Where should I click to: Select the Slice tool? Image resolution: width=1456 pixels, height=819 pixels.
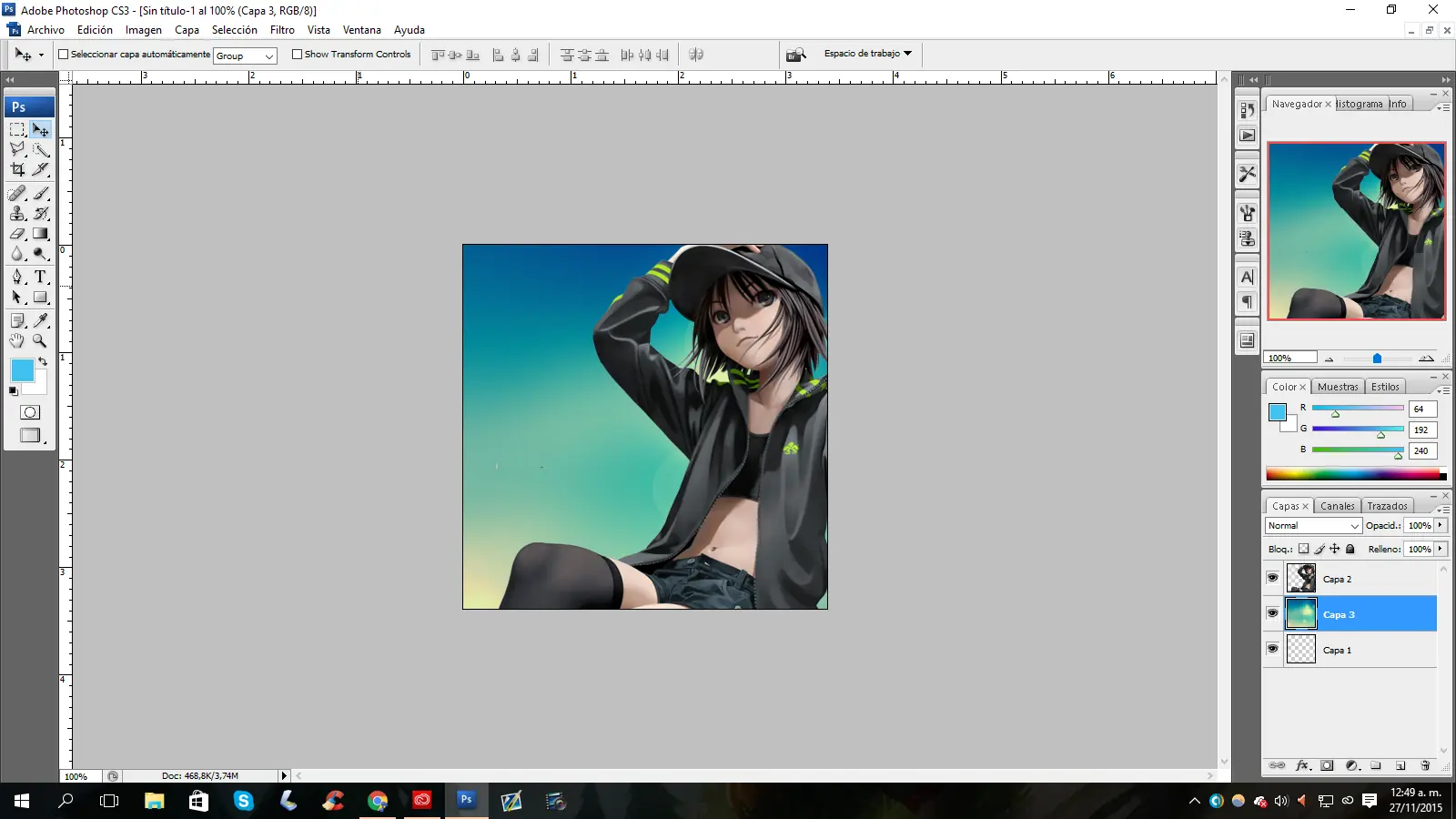(x=41, y=169)
